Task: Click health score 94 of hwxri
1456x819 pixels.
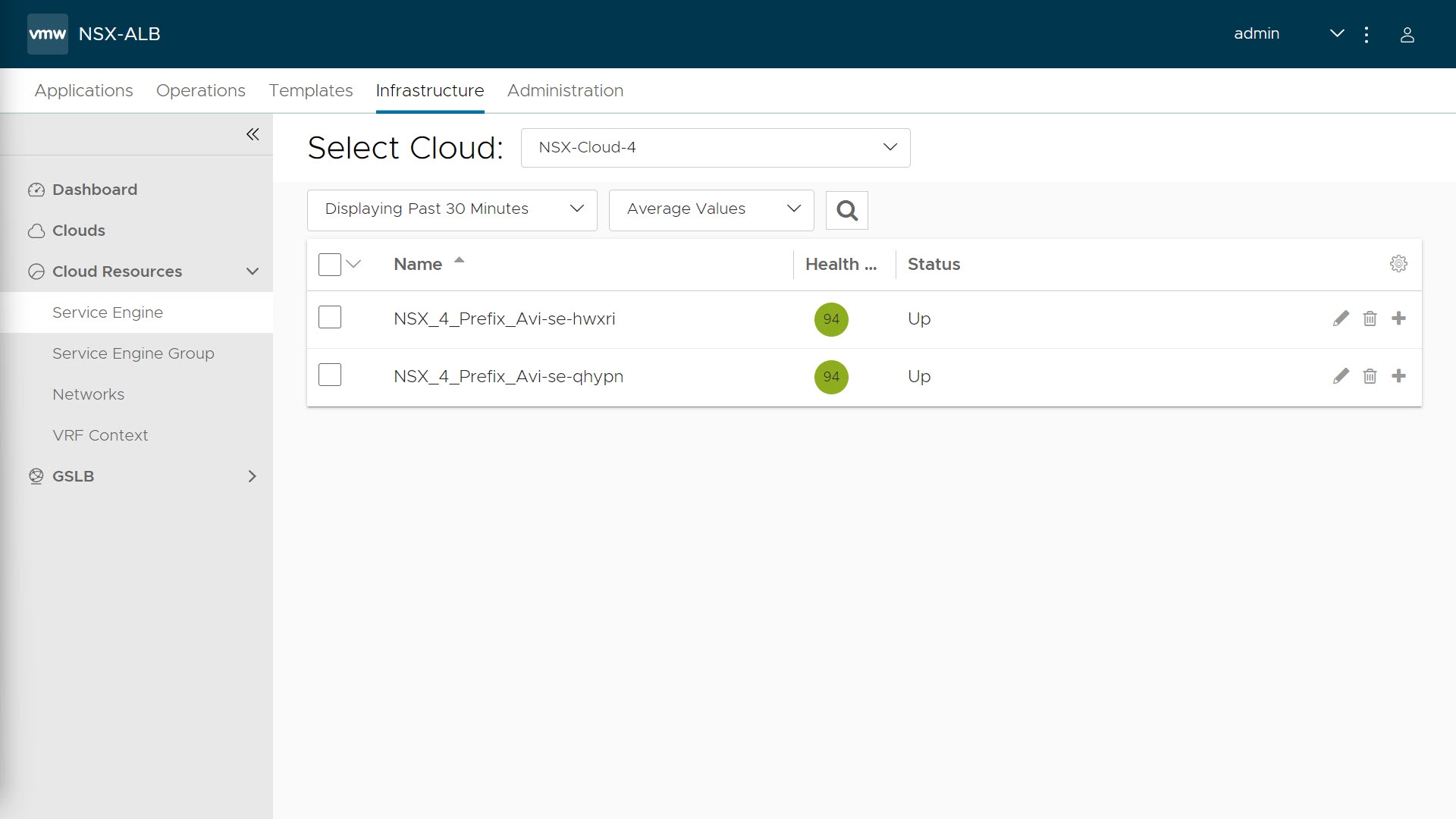Action: click(831, 319)
